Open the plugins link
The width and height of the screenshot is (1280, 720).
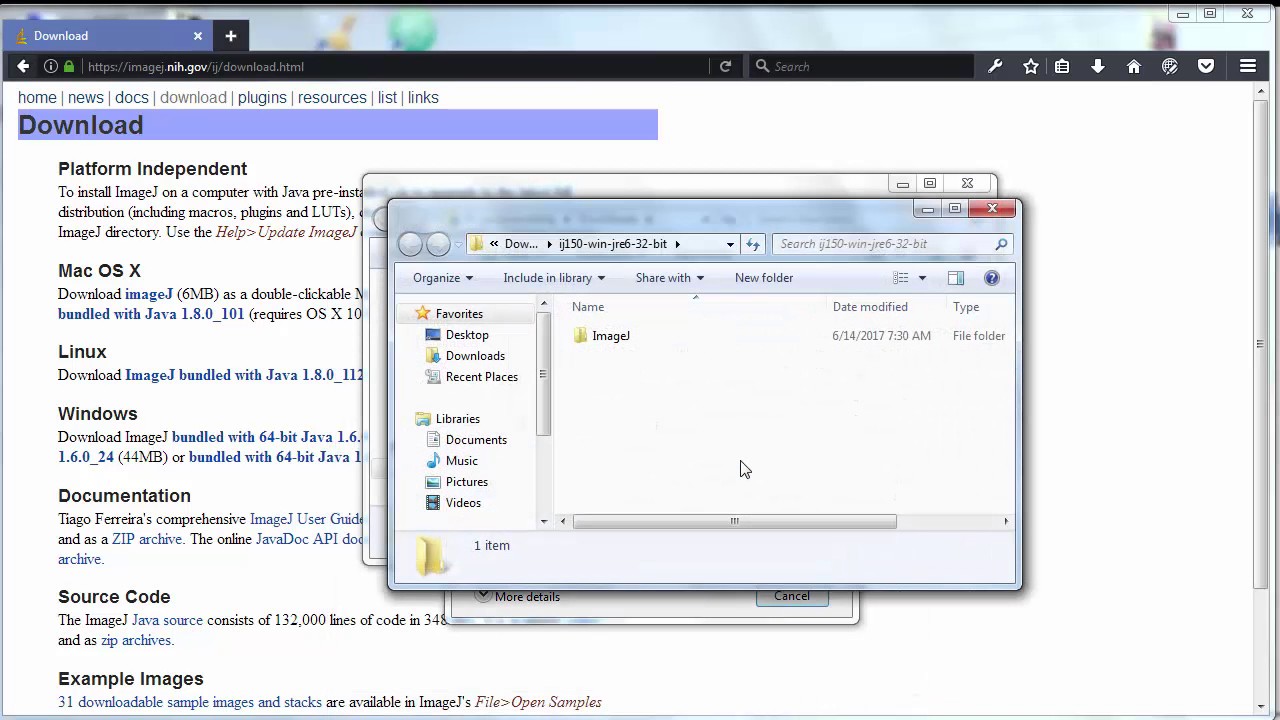tap(262, 98)
